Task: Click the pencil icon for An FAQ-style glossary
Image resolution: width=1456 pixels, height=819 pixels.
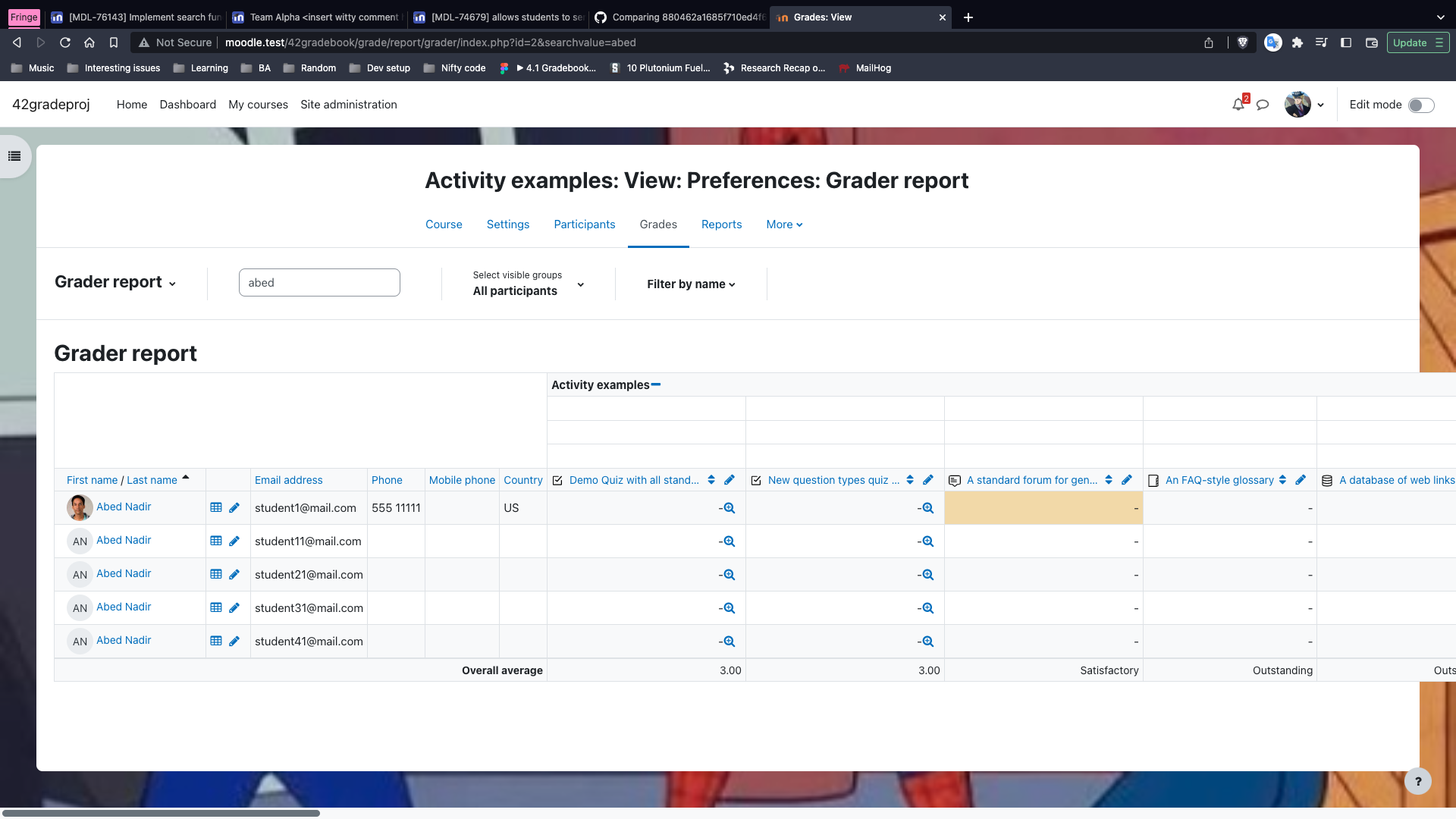Action: pyautogui.click(x=1301, y=480)
